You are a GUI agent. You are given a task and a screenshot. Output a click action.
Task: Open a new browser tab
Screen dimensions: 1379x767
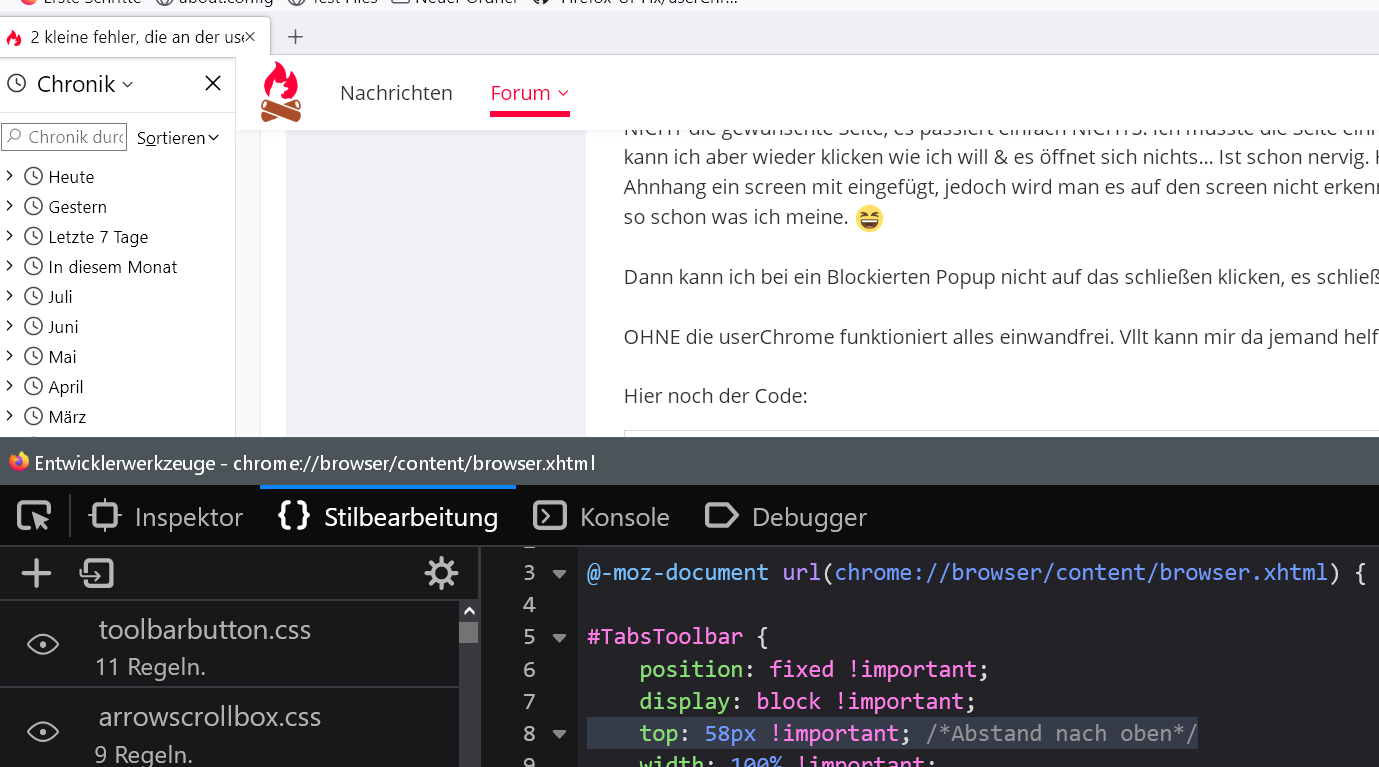coord(295,38)
